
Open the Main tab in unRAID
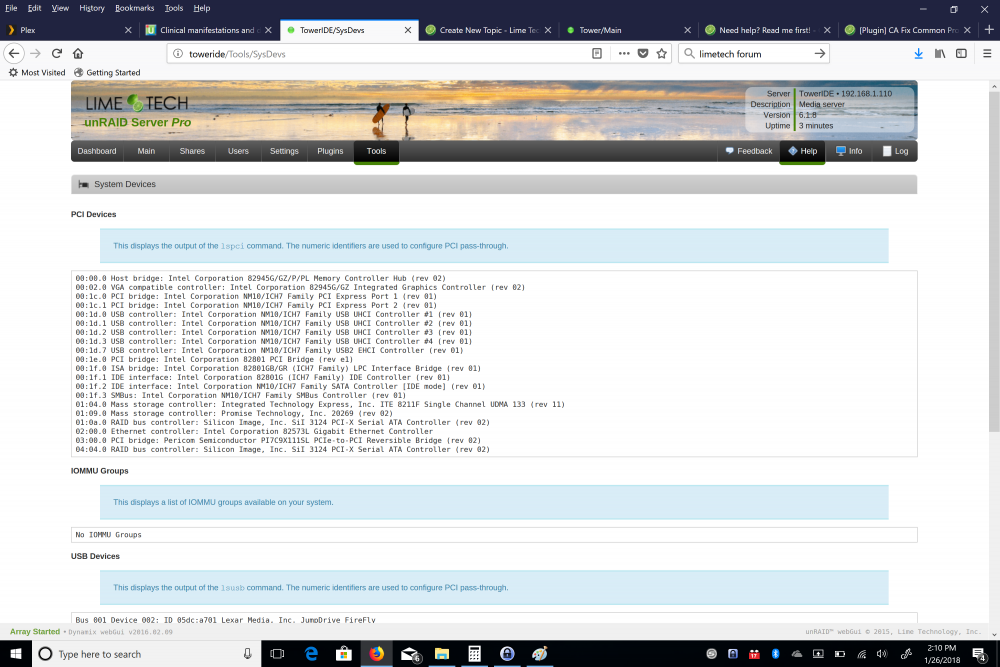click(146, 151)
